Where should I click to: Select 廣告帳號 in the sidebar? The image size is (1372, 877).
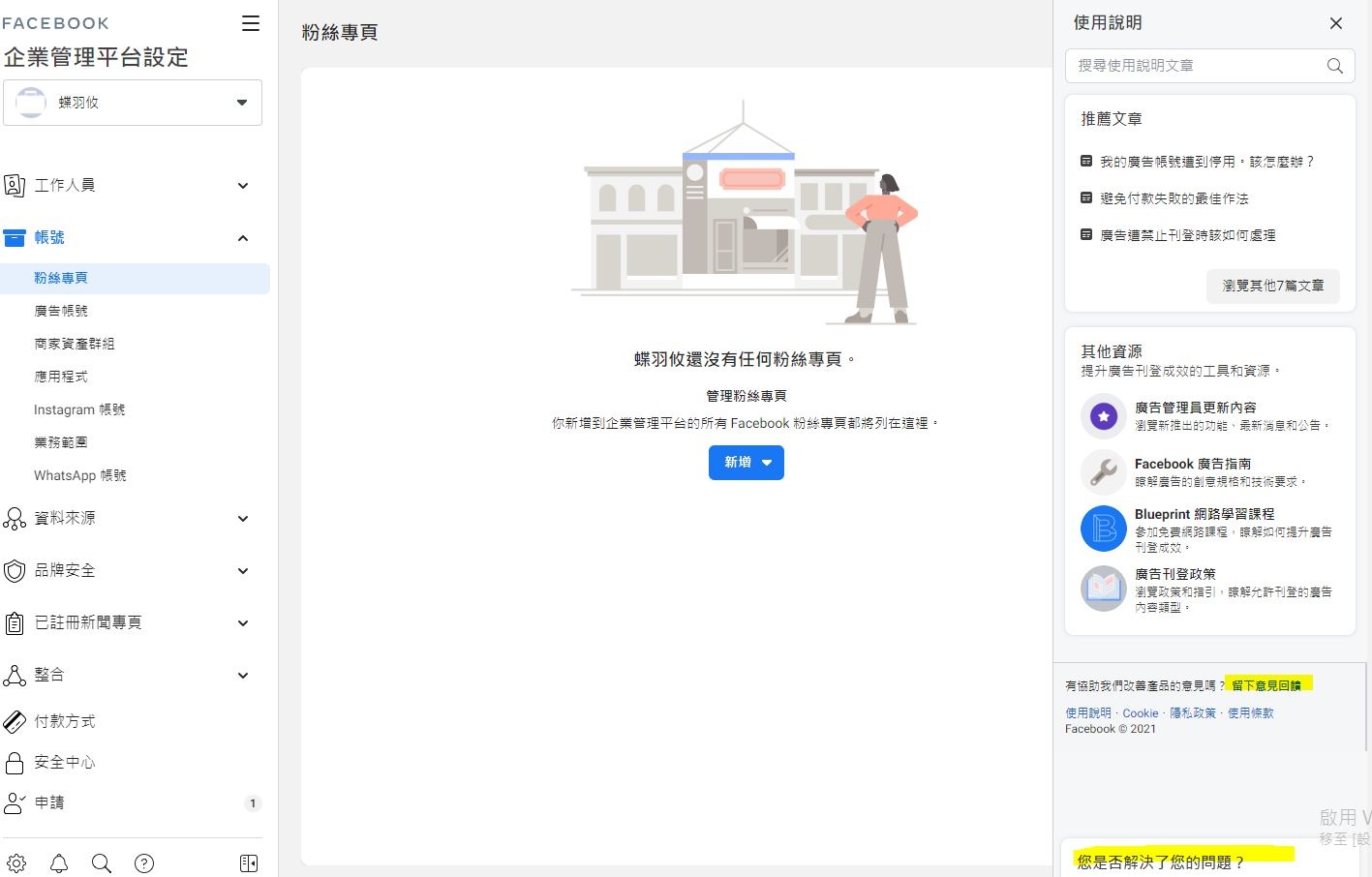[x=61, y=311]
